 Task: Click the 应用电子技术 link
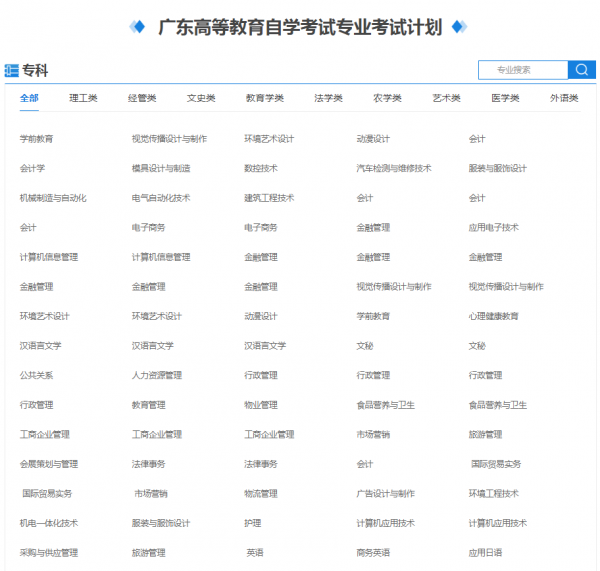coord(494,227)
